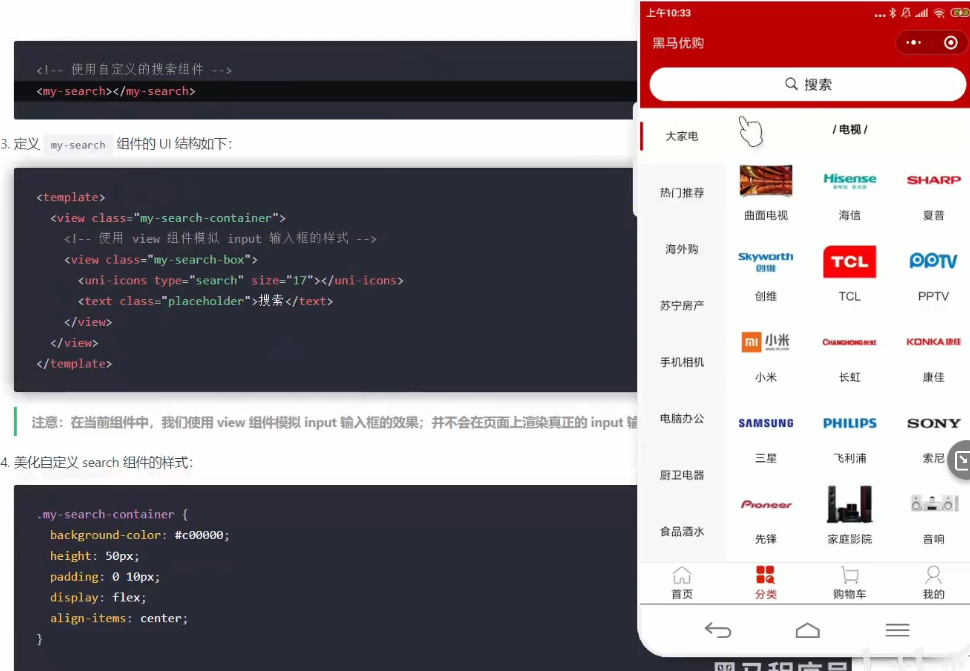This screenshot has height=671, width=970.
Task: Select the 苏宁房产 category
Action: 682,305
